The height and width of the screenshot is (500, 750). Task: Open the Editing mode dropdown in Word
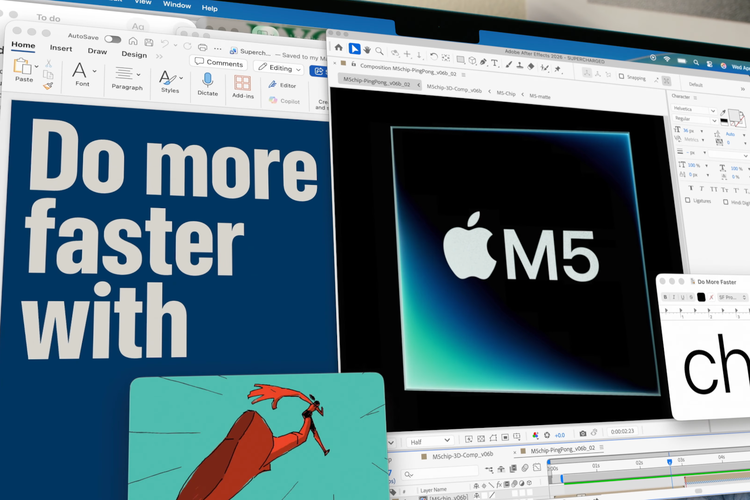[279, 68]
